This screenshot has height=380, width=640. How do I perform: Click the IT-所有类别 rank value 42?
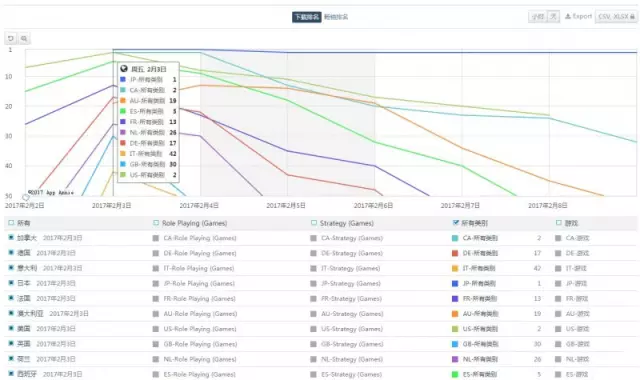(x=537, y=268)
